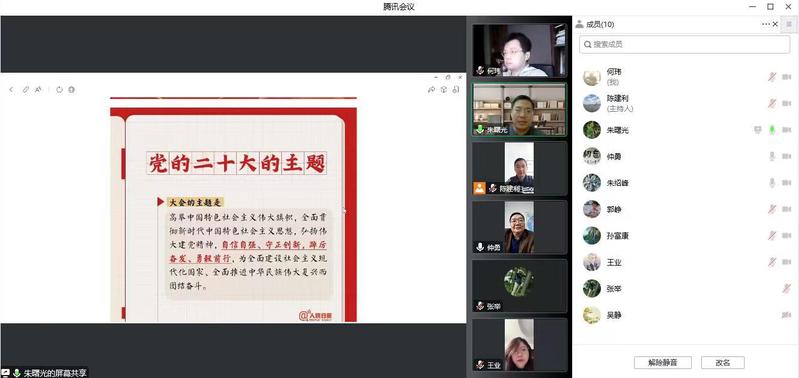Click the 解除静音 unmute button
799x378 pixels.
(662, 363)
